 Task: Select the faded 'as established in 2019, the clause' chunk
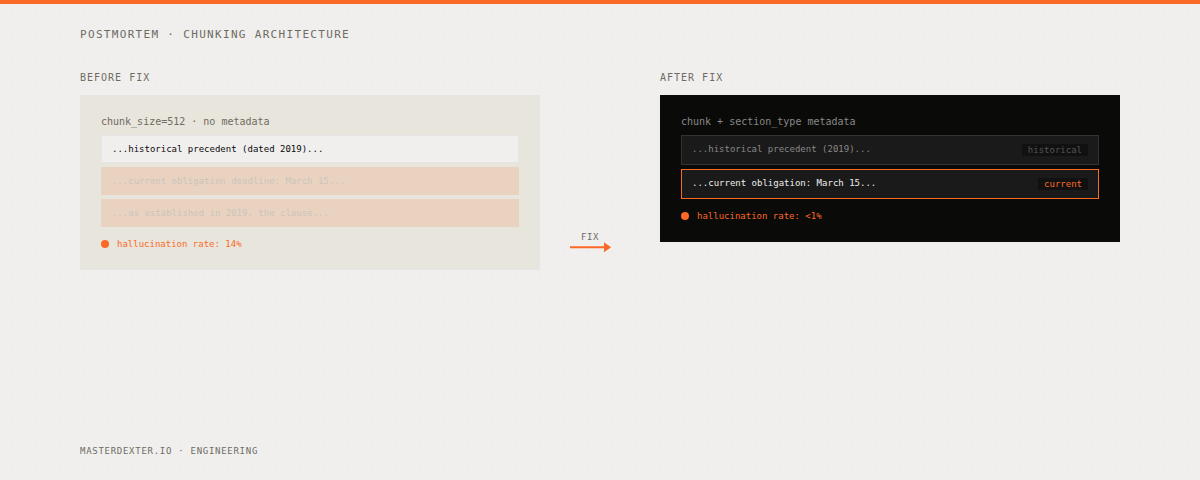[x=310, y=213]
